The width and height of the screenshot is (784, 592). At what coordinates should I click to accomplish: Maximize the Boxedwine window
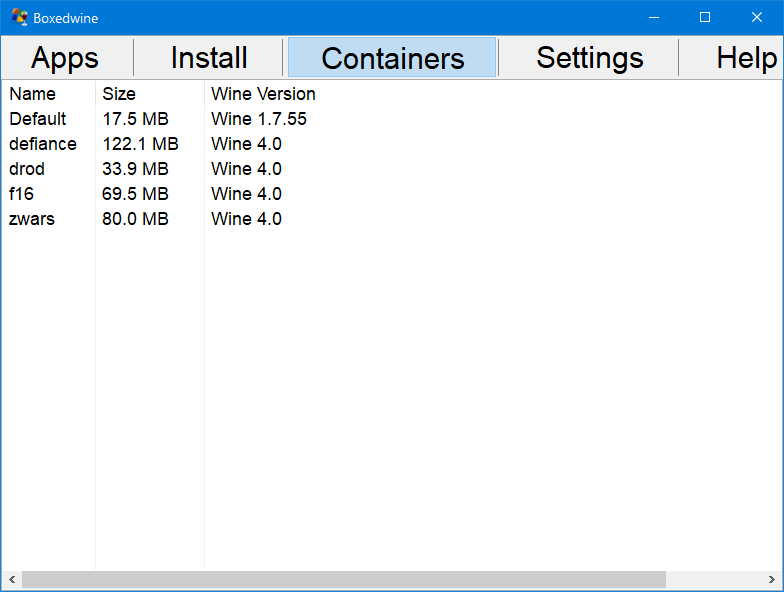coord(705,17)
